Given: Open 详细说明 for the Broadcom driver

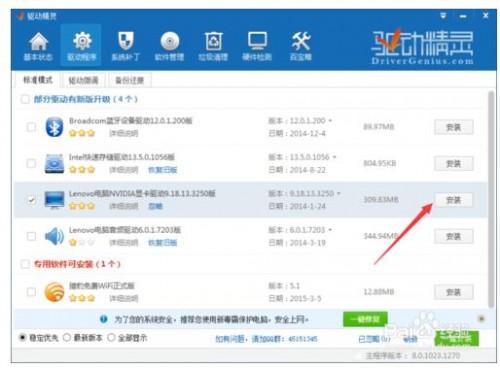Looking at the screenshot, I should [x=124, y=134].
